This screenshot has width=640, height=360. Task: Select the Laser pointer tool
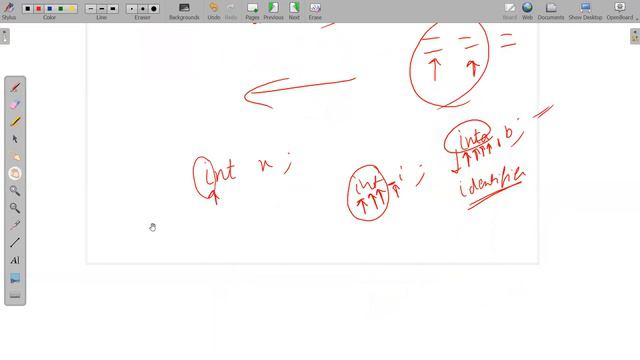(x=15, y=225)
